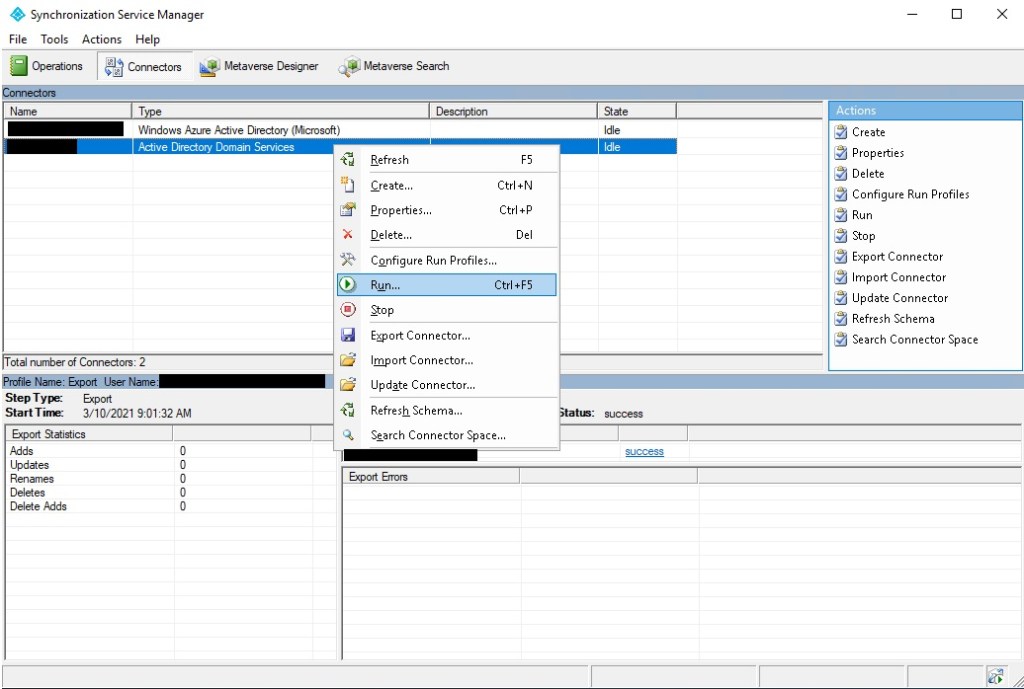This screenshot has width=1024, height=689.
Task: Click the Export Errors column header
Action: pos(431,477)
